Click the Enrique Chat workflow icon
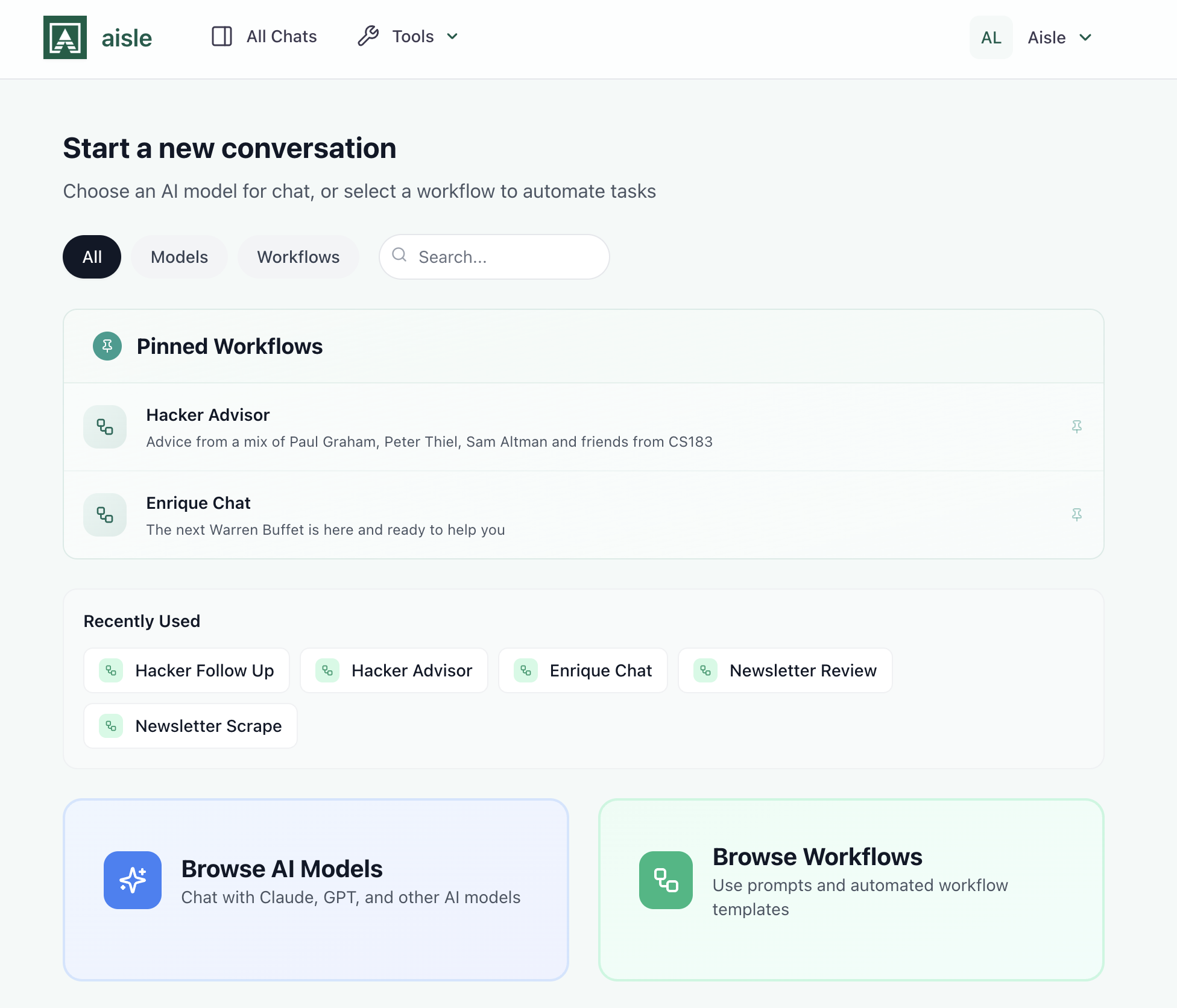 (x=104, y=514)
